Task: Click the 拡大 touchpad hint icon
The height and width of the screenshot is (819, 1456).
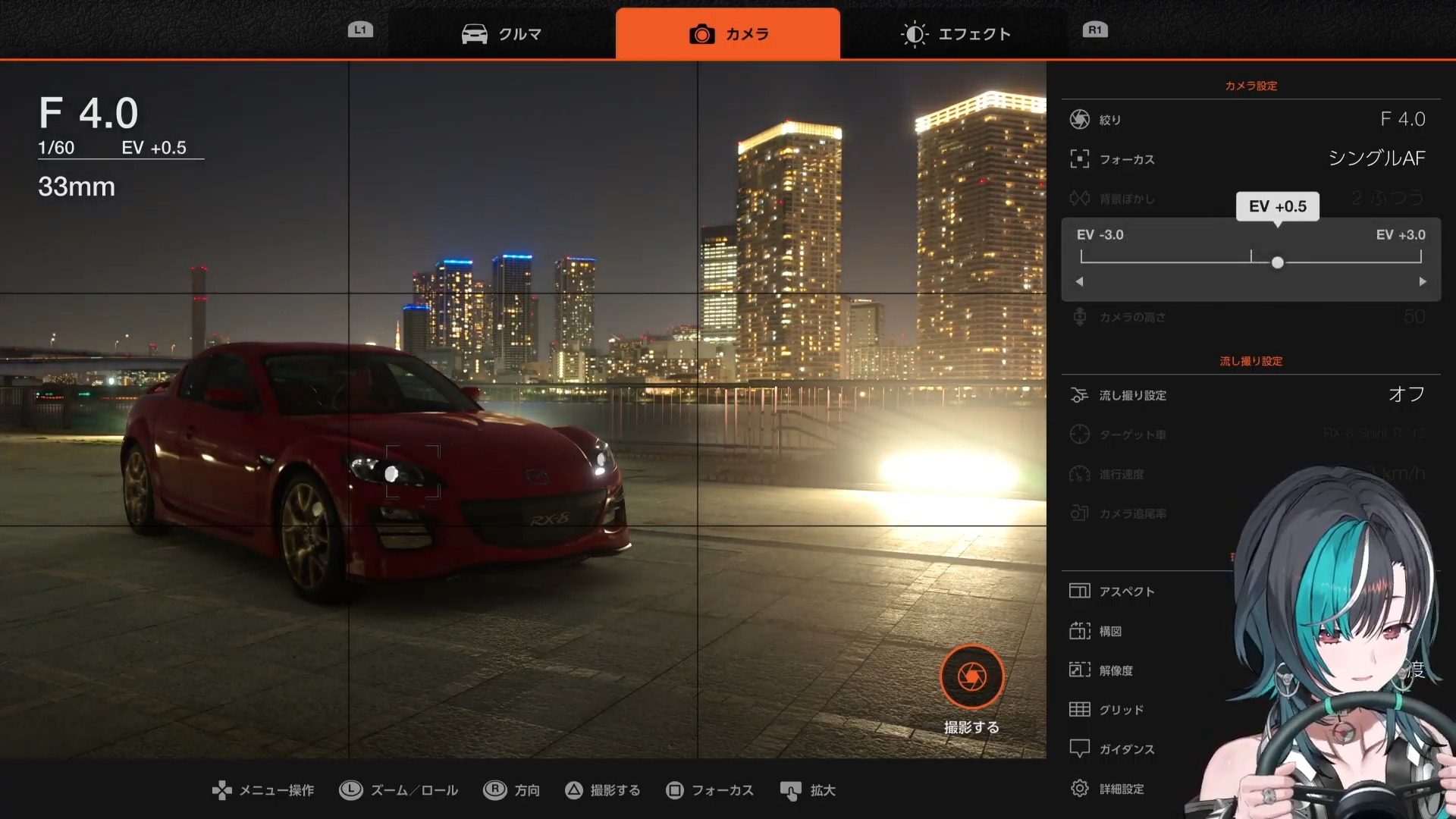Action: point(790,791)
